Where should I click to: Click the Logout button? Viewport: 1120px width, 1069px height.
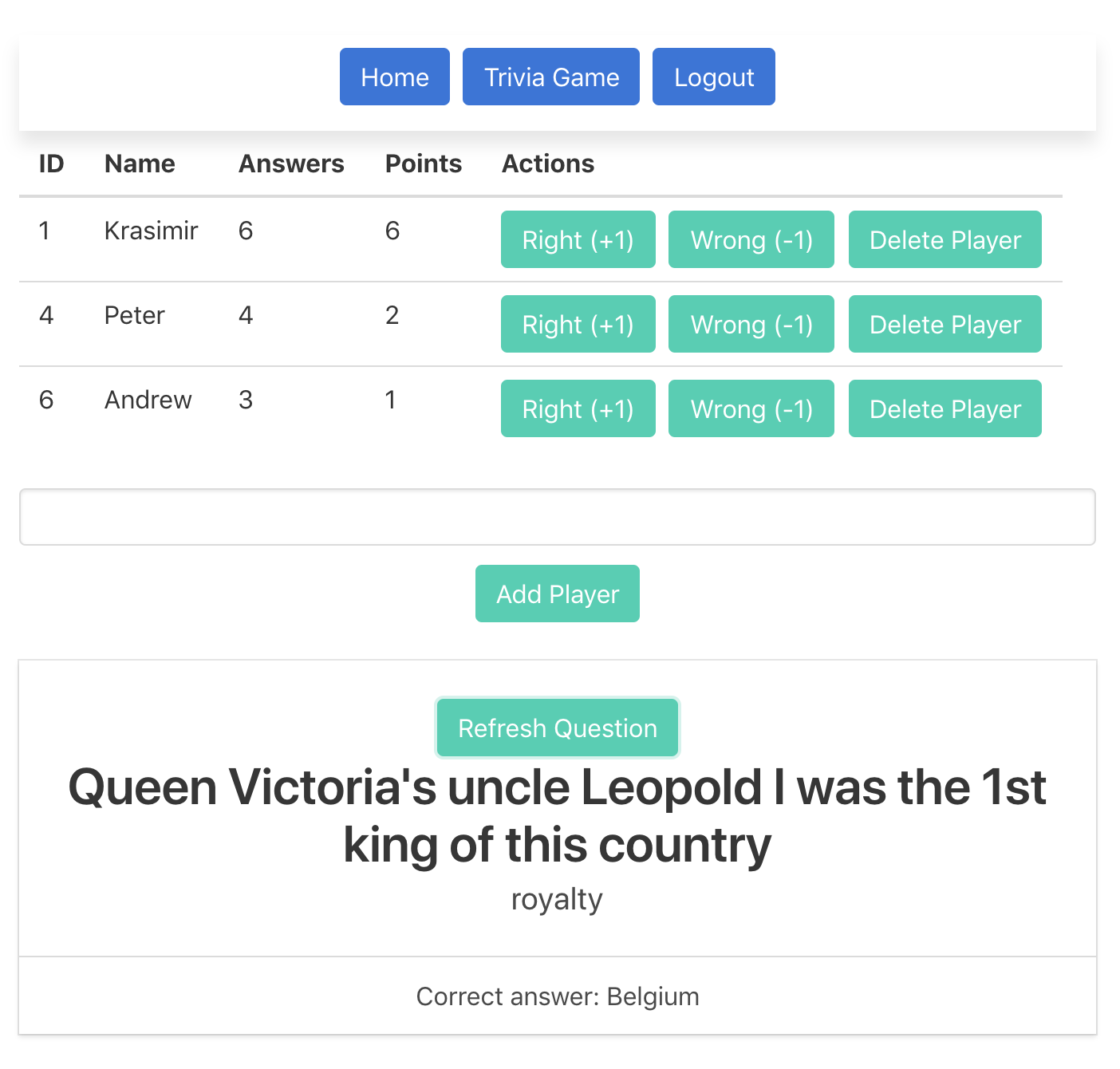714,77
